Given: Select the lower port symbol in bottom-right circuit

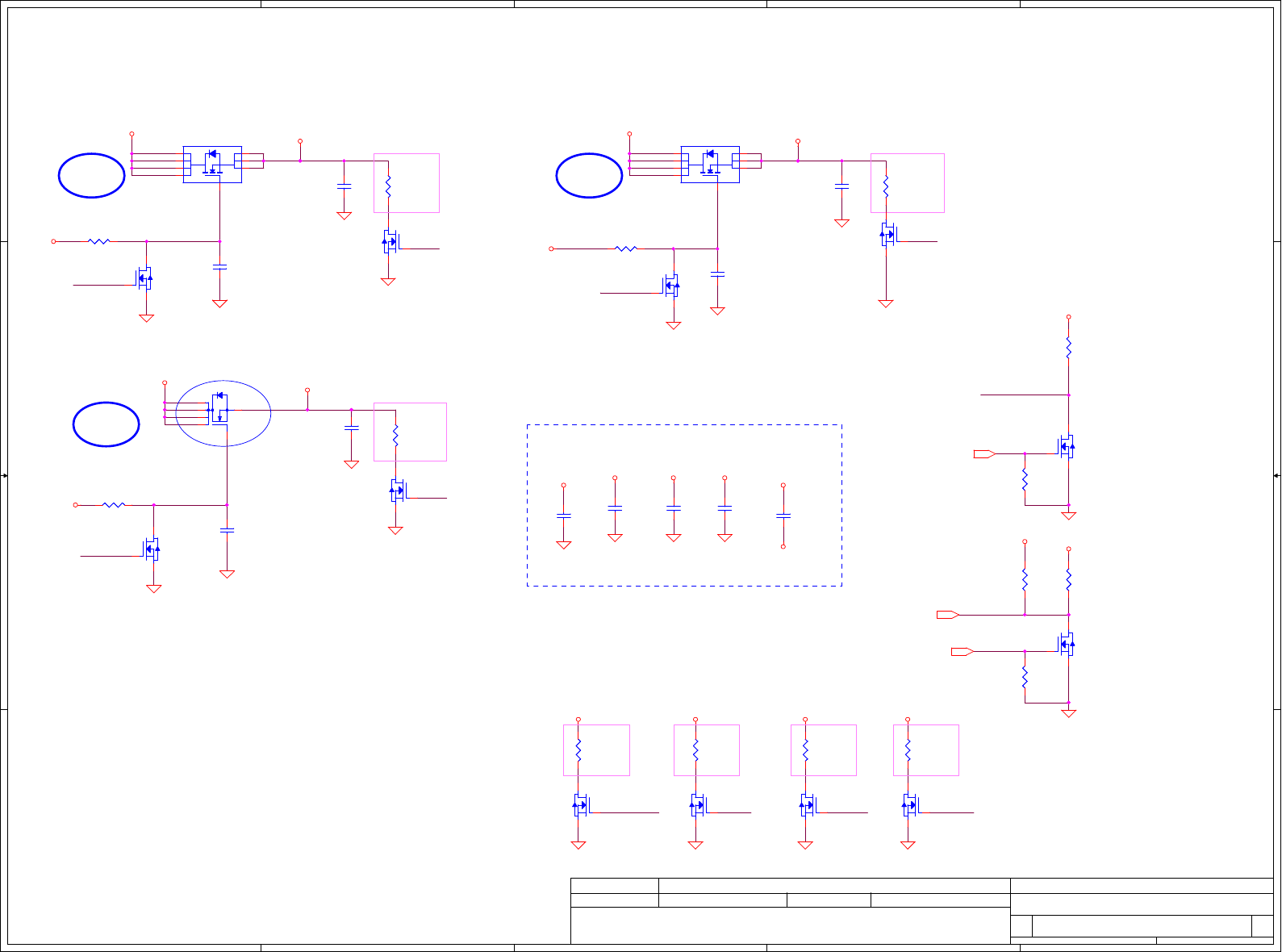Looking at the screenshot, I should pos(963,651).
